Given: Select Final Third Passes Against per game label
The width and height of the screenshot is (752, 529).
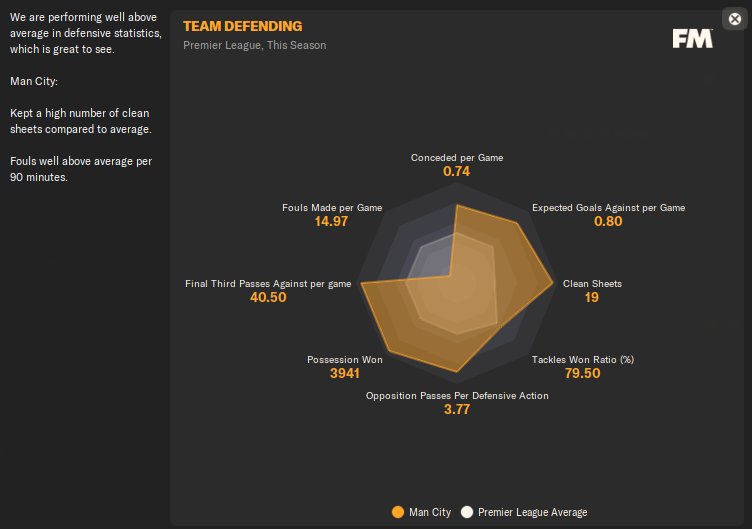Looking at the screenshot, I should (268, 284).
